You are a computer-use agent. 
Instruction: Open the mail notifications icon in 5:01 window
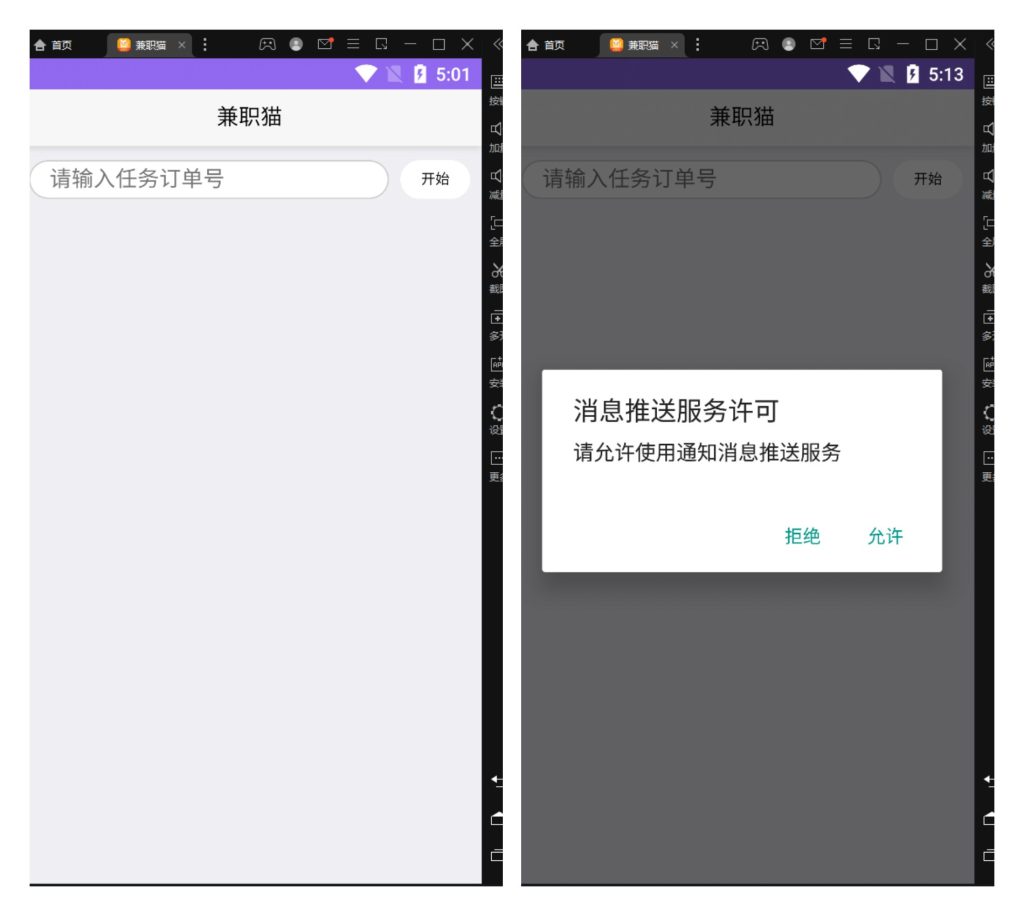click(x=325, y=44)
